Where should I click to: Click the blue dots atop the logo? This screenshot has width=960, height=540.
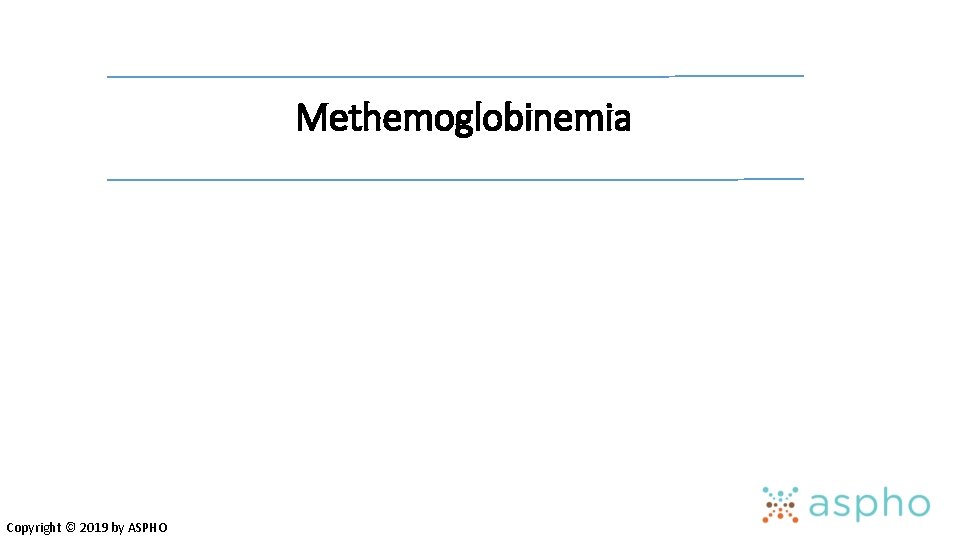coord(780,494)
